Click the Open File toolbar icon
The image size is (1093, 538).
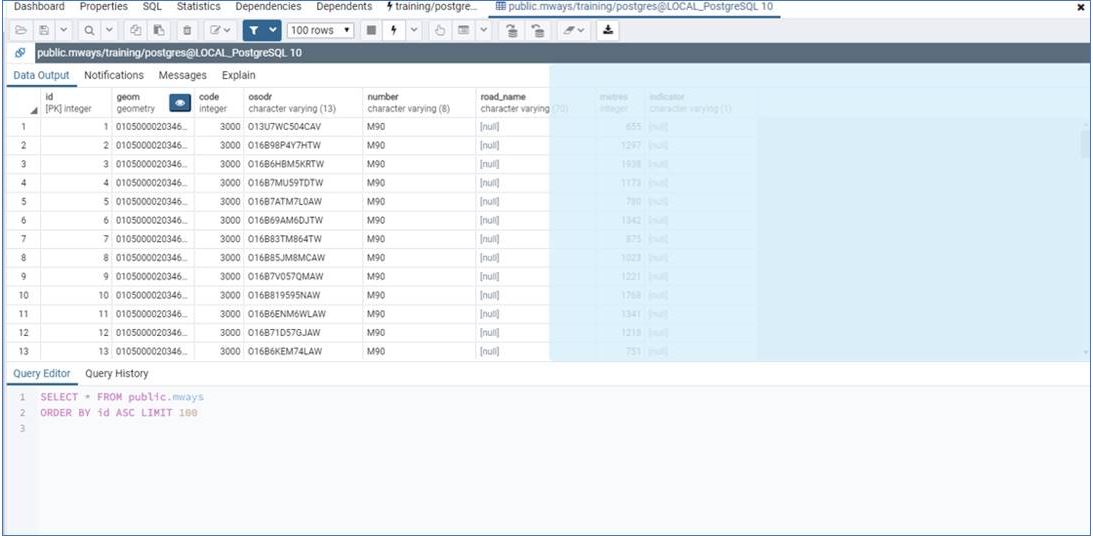click(20, 30)
